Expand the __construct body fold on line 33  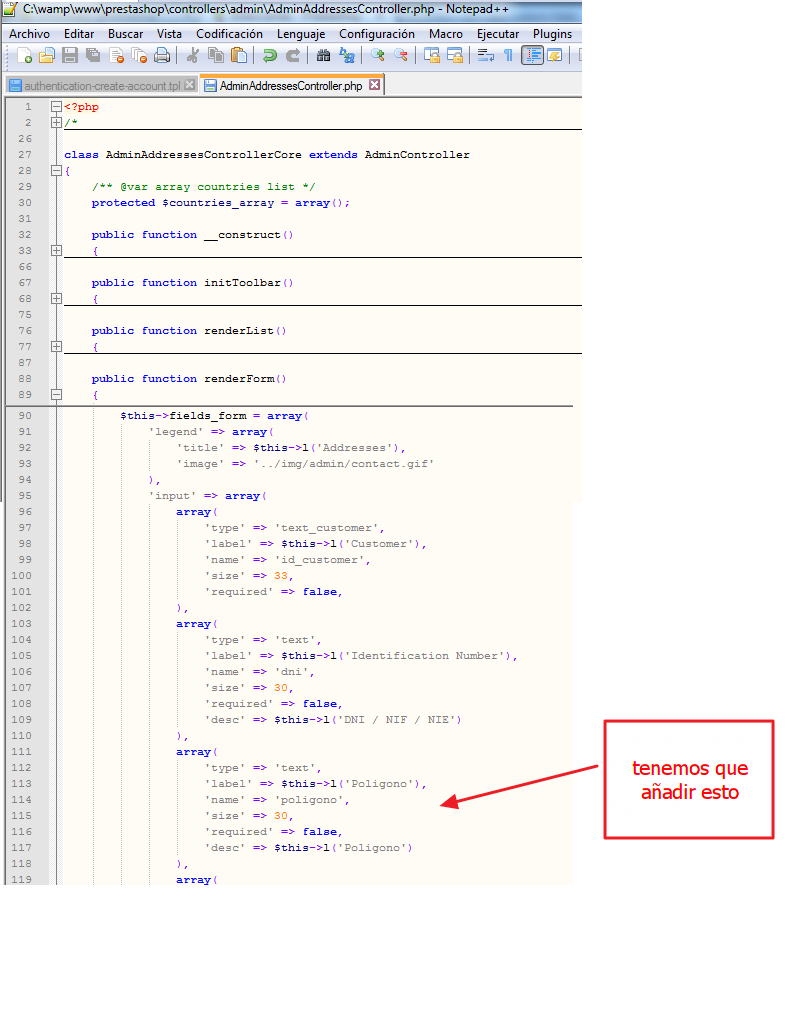(57, 251)
